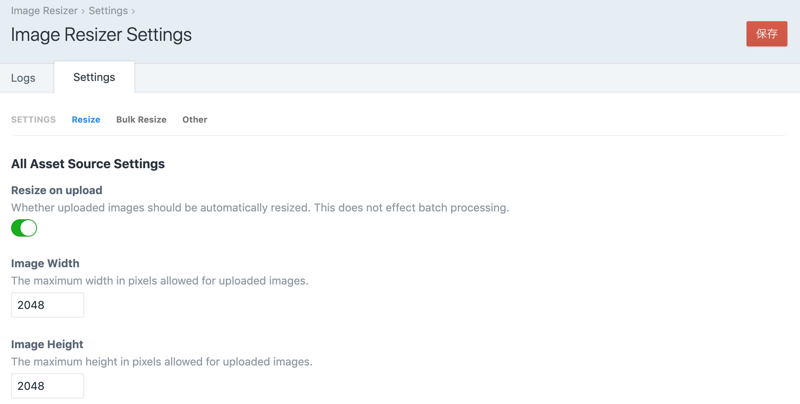Screen dimensions: 800x404
Task: Click the Settings breadcrumb link
Action: point(107,11)
